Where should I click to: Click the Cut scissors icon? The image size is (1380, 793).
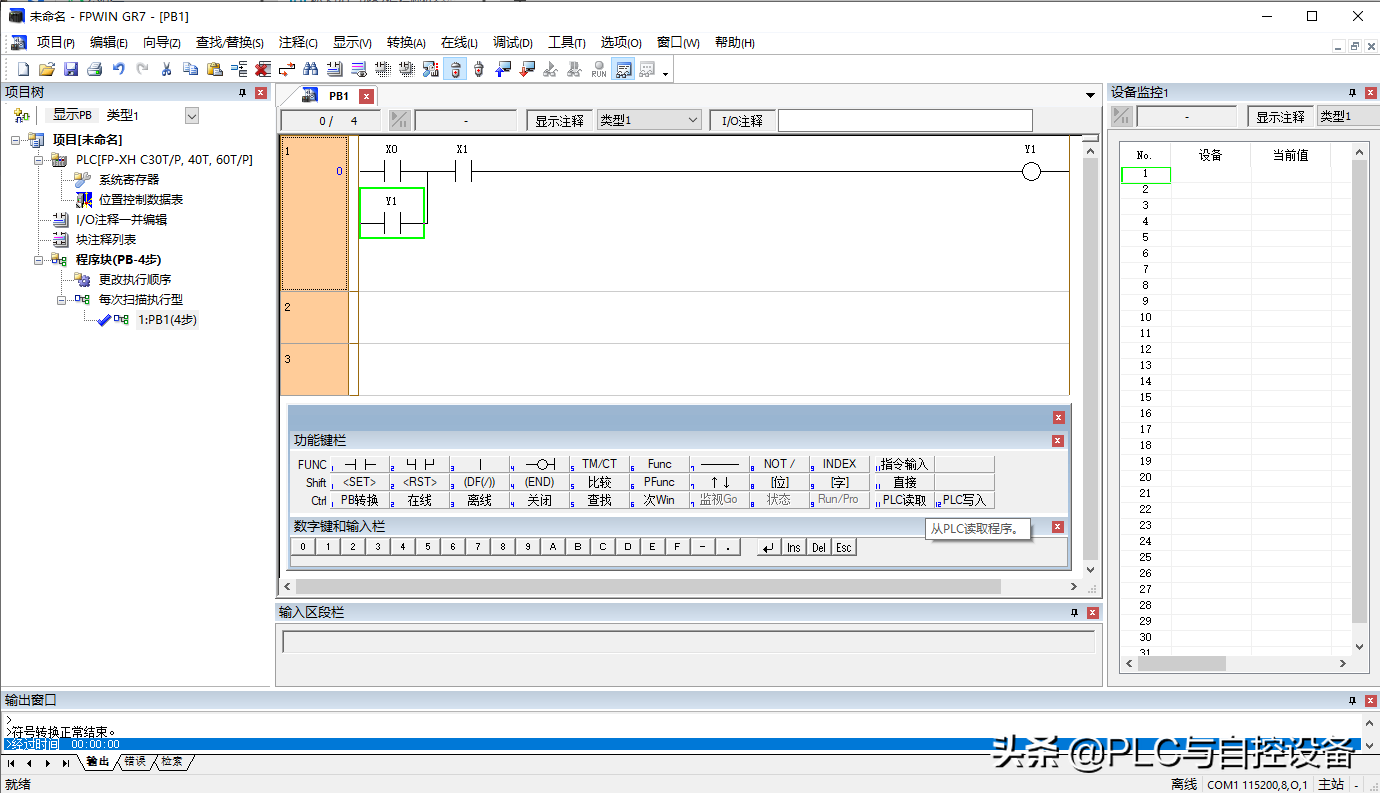166,69
